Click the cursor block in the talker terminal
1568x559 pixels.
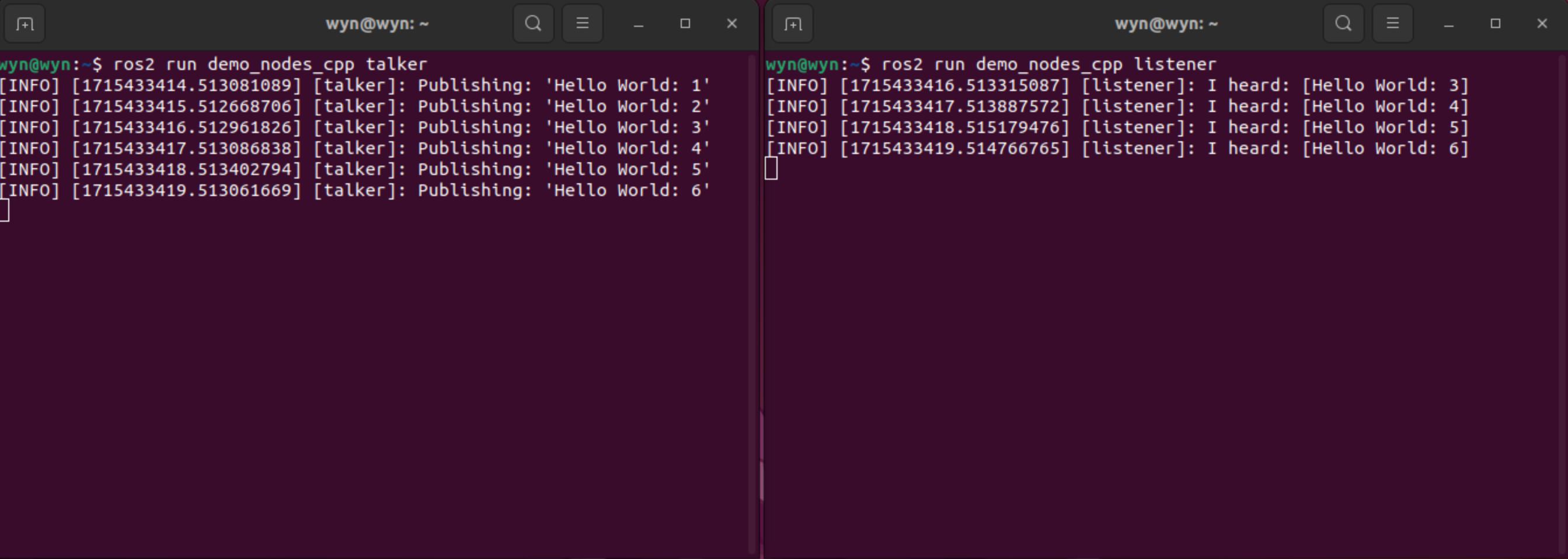pyautogui.click(x=4, y=211)
